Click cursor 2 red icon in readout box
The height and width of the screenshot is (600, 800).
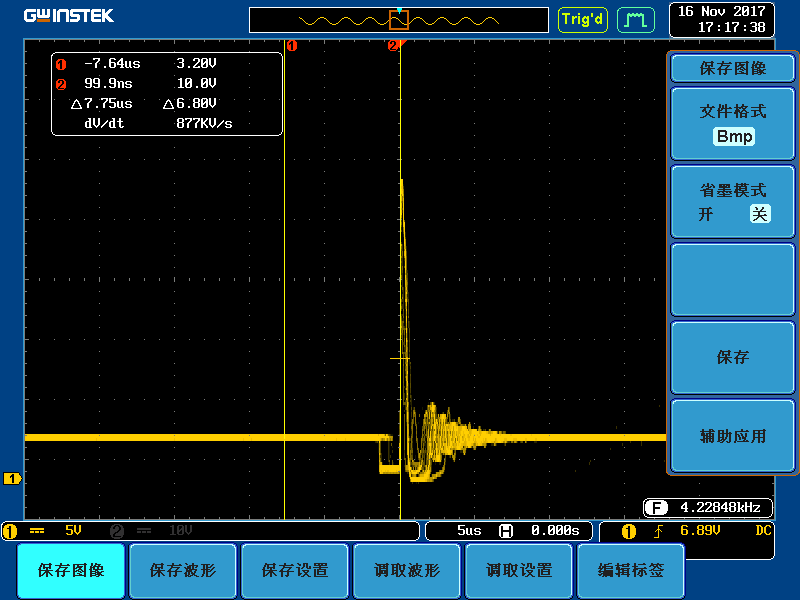click(61, 85)
